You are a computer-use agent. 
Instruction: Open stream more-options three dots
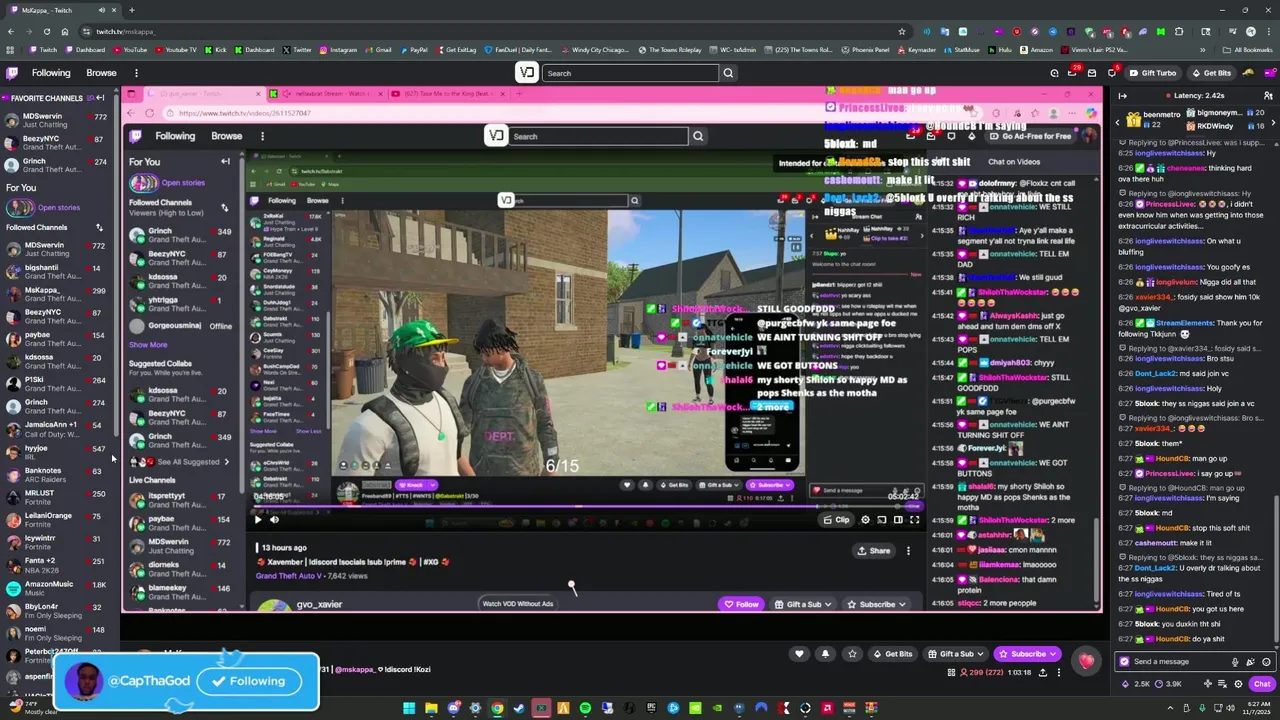click(1059, 673)
